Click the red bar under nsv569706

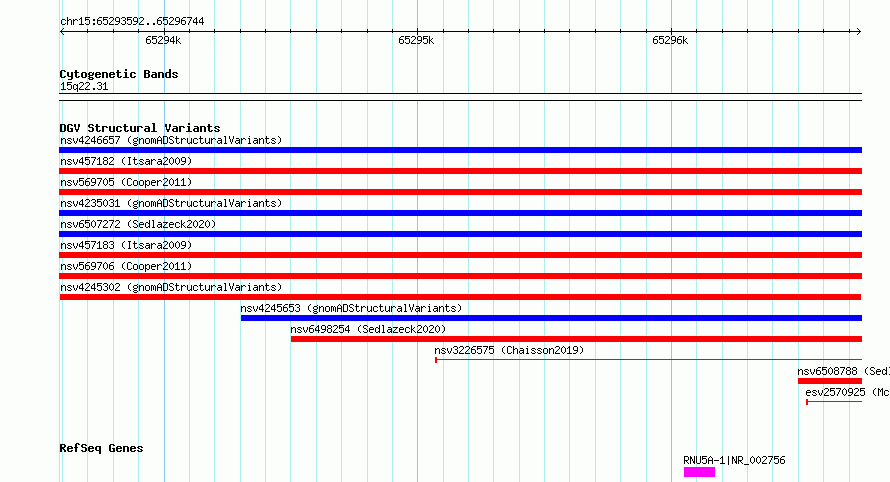(460, 276)
